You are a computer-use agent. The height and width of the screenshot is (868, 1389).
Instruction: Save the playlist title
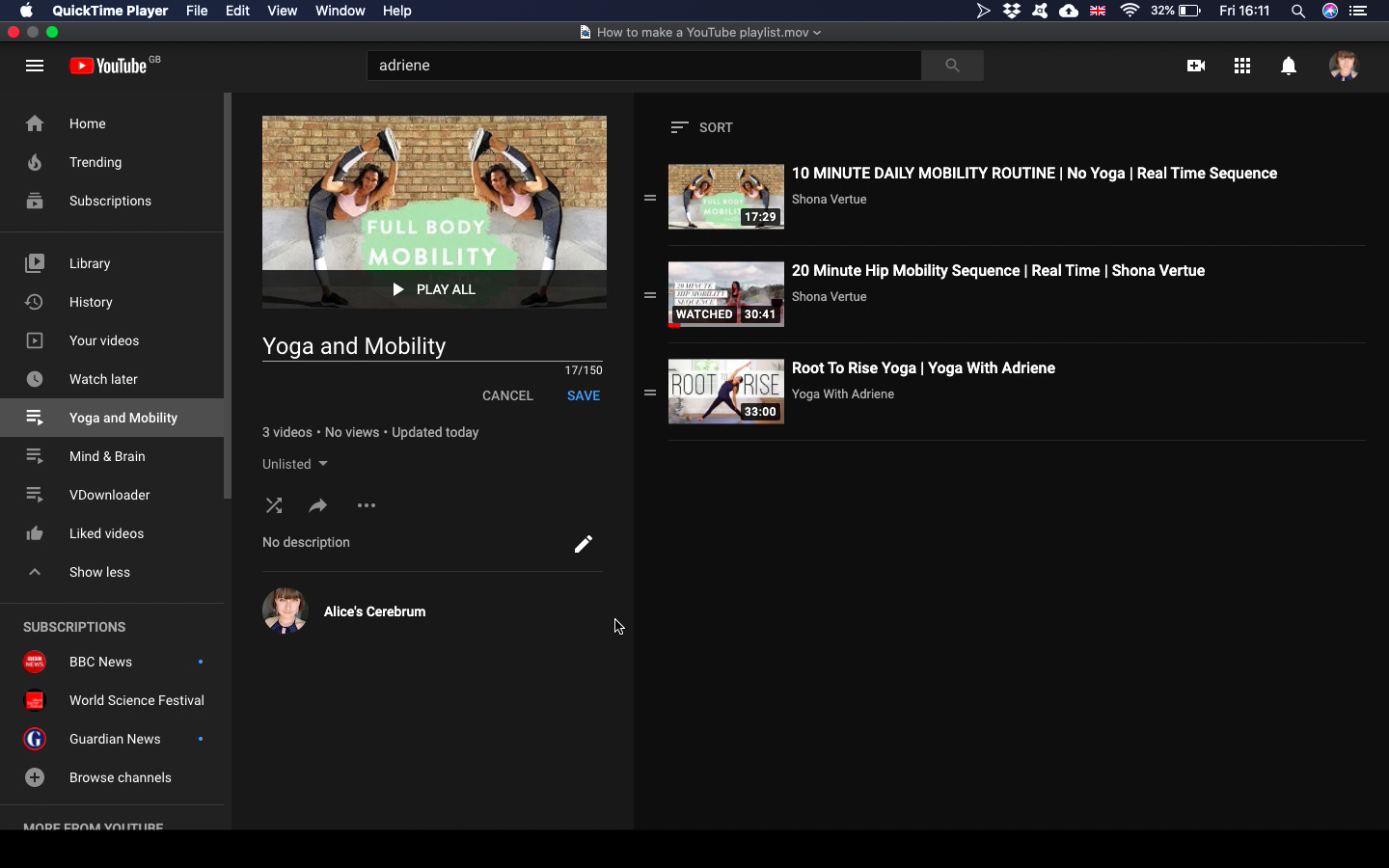[x=584, y=395]
